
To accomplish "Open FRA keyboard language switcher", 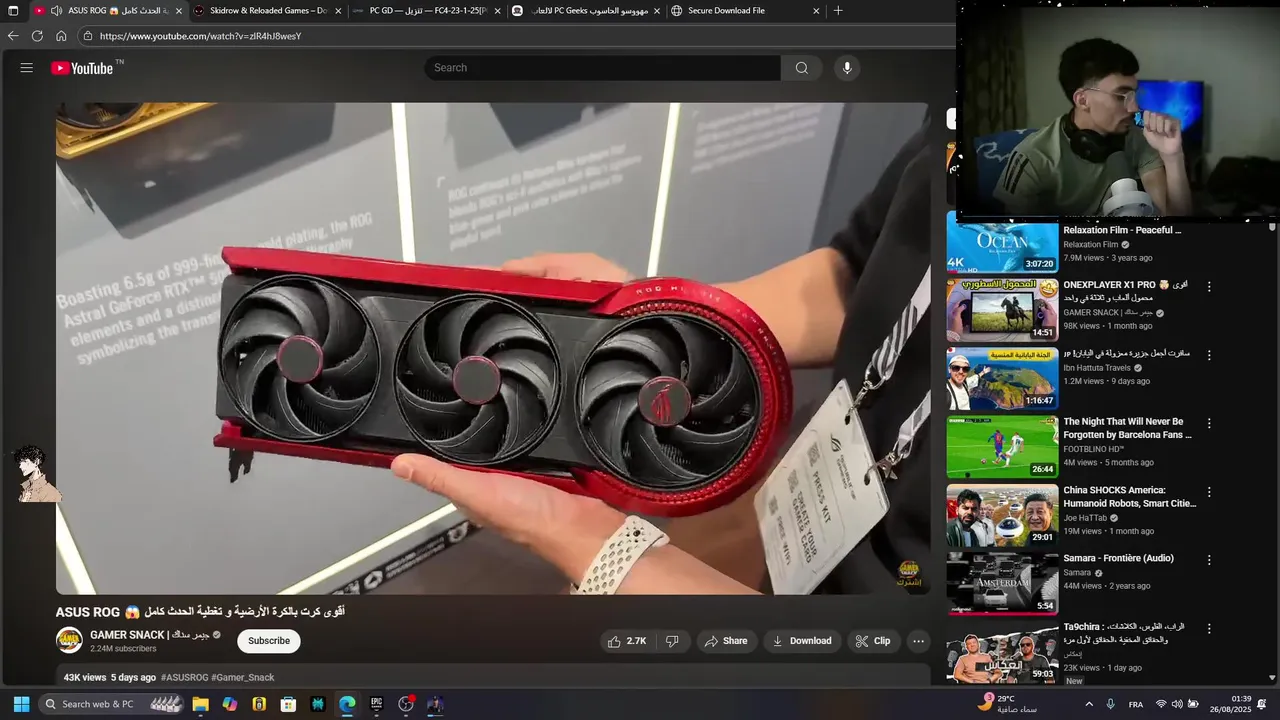I will [x=1136, y=704].
